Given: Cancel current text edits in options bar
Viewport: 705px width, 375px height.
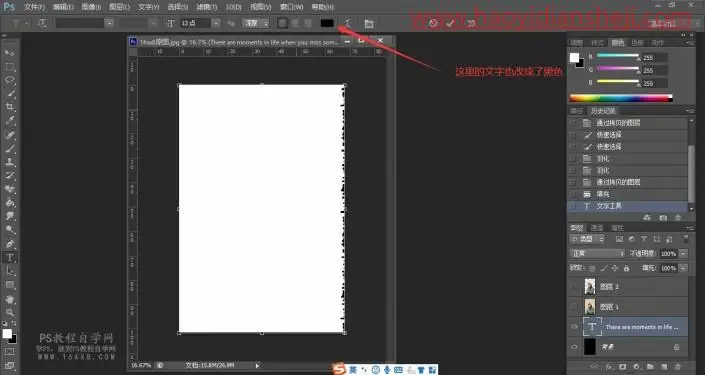Looking at the screenshot, I should point(433,23).
